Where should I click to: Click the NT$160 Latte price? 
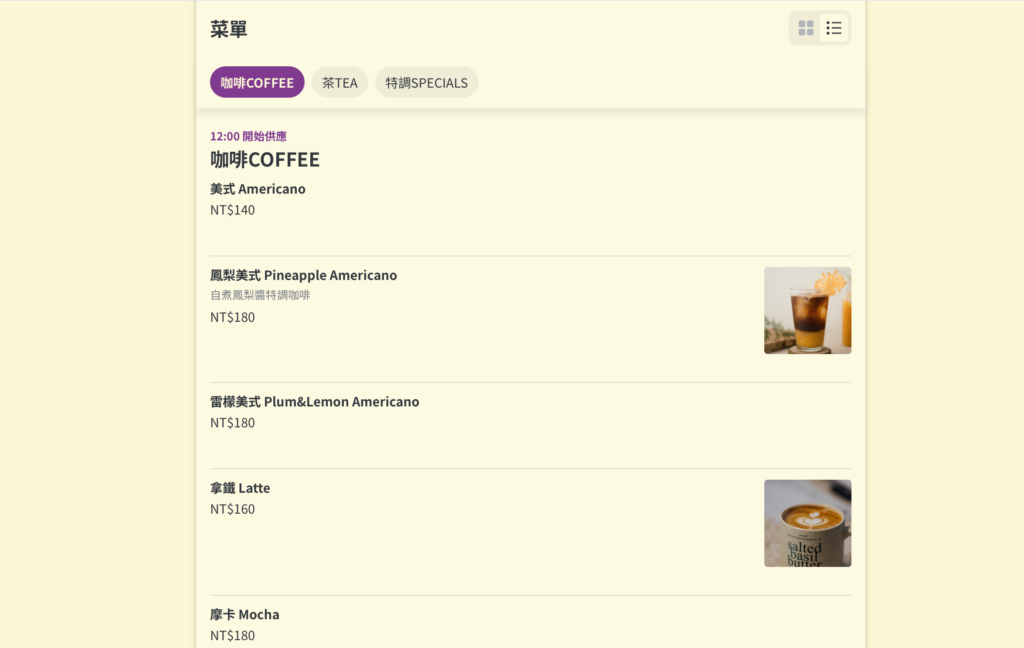pyautogui.click(x=232, y=509)
